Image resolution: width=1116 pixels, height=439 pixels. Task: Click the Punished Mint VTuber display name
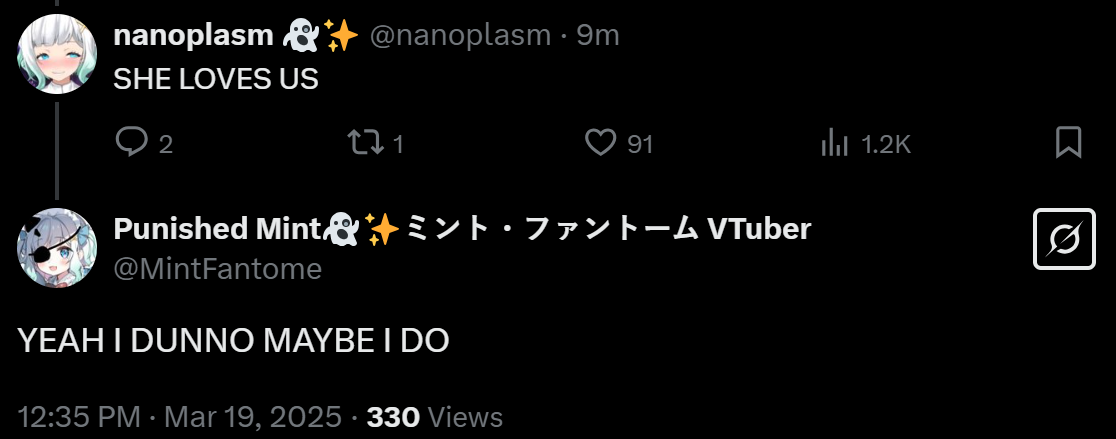462,229
